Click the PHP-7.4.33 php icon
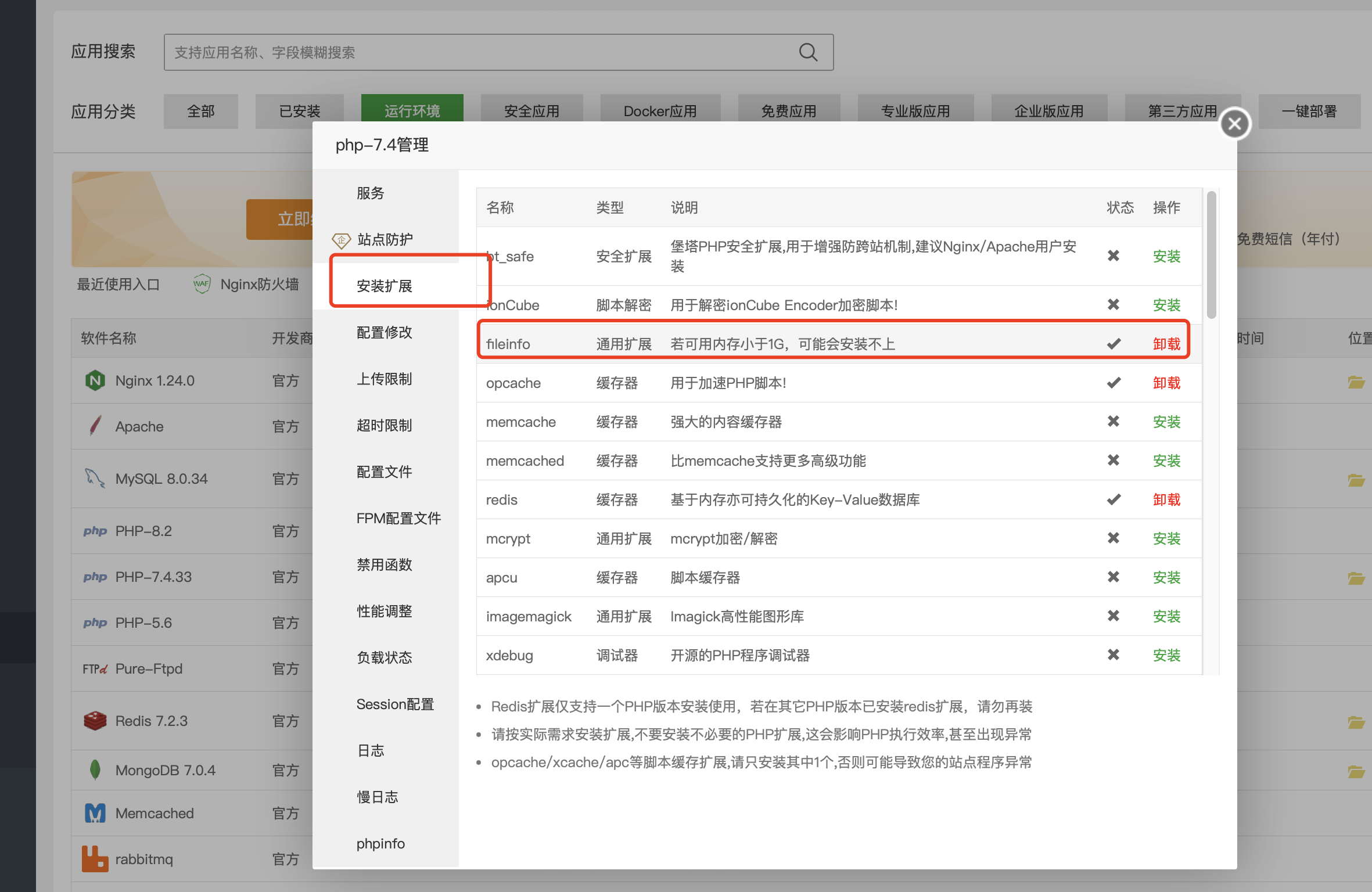Screen dimensions: 1372x892 [95, 577]
